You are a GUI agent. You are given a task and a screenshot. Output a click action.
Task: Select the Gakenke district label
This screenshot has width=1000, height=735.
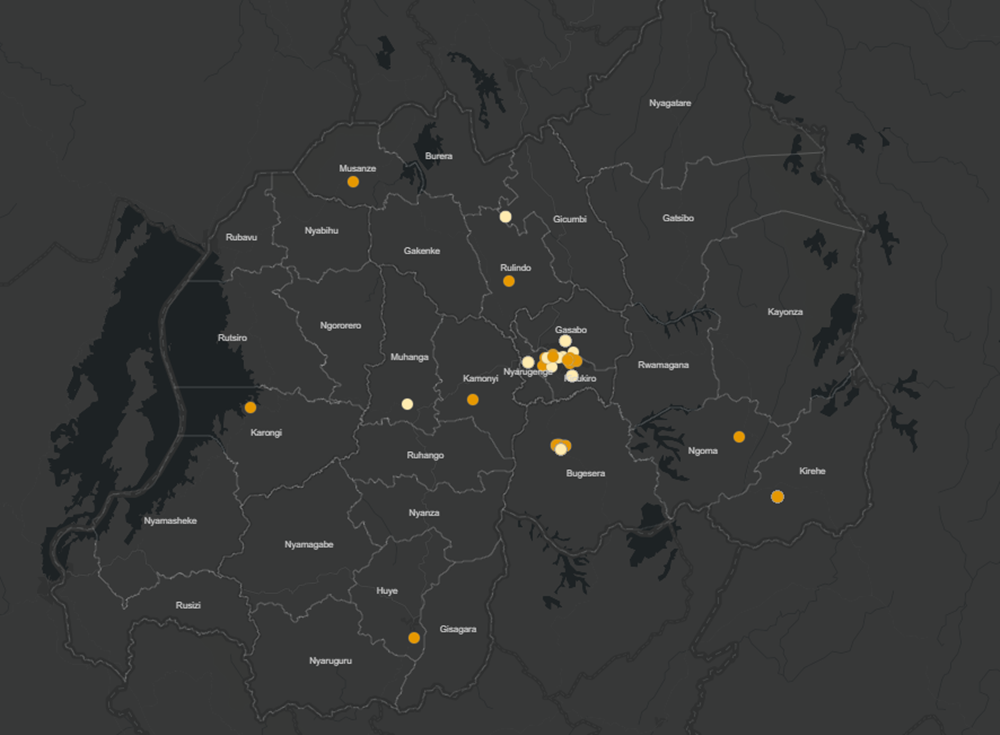point(422,251)
